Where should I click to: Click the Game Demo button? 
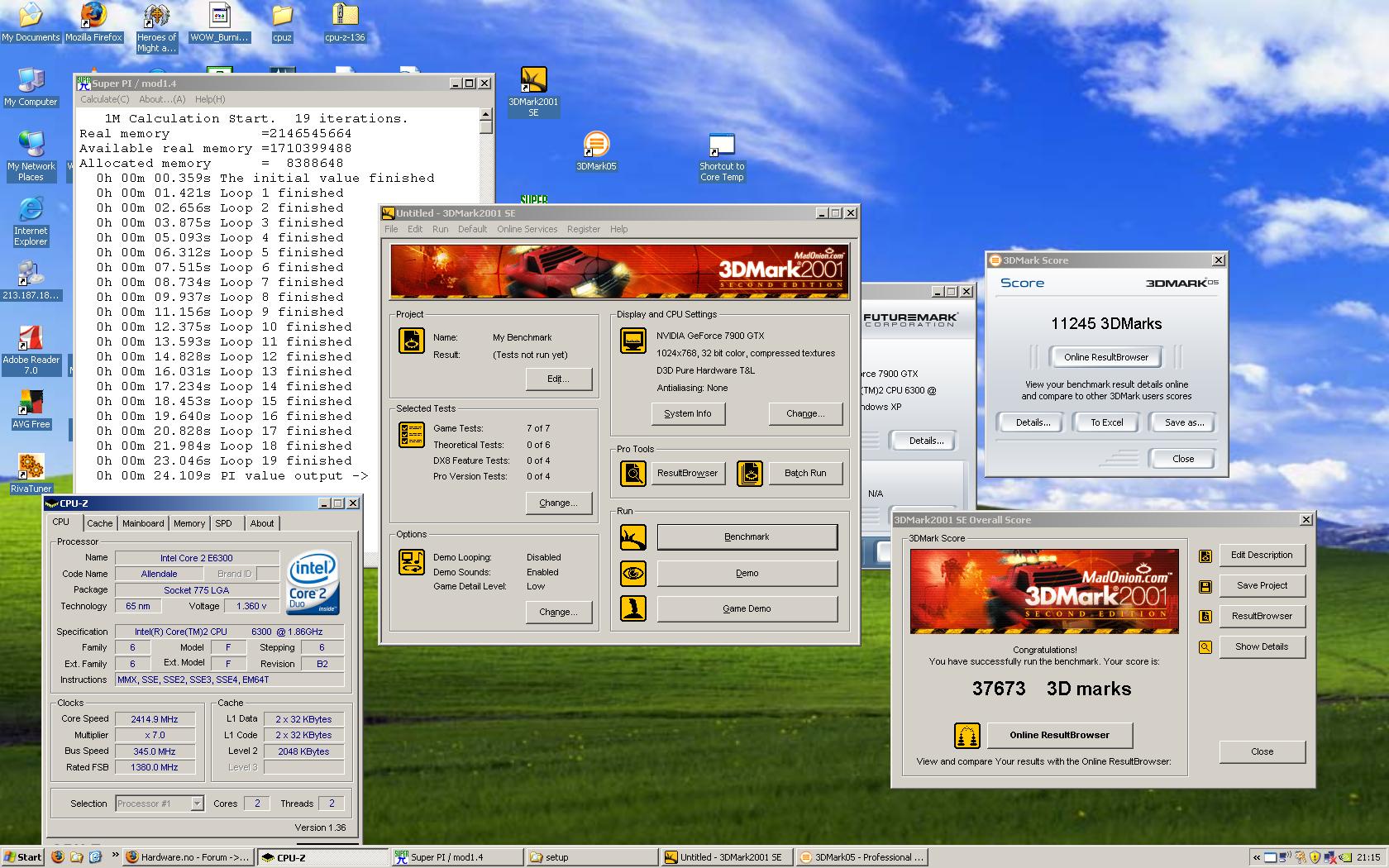(747, 608)
